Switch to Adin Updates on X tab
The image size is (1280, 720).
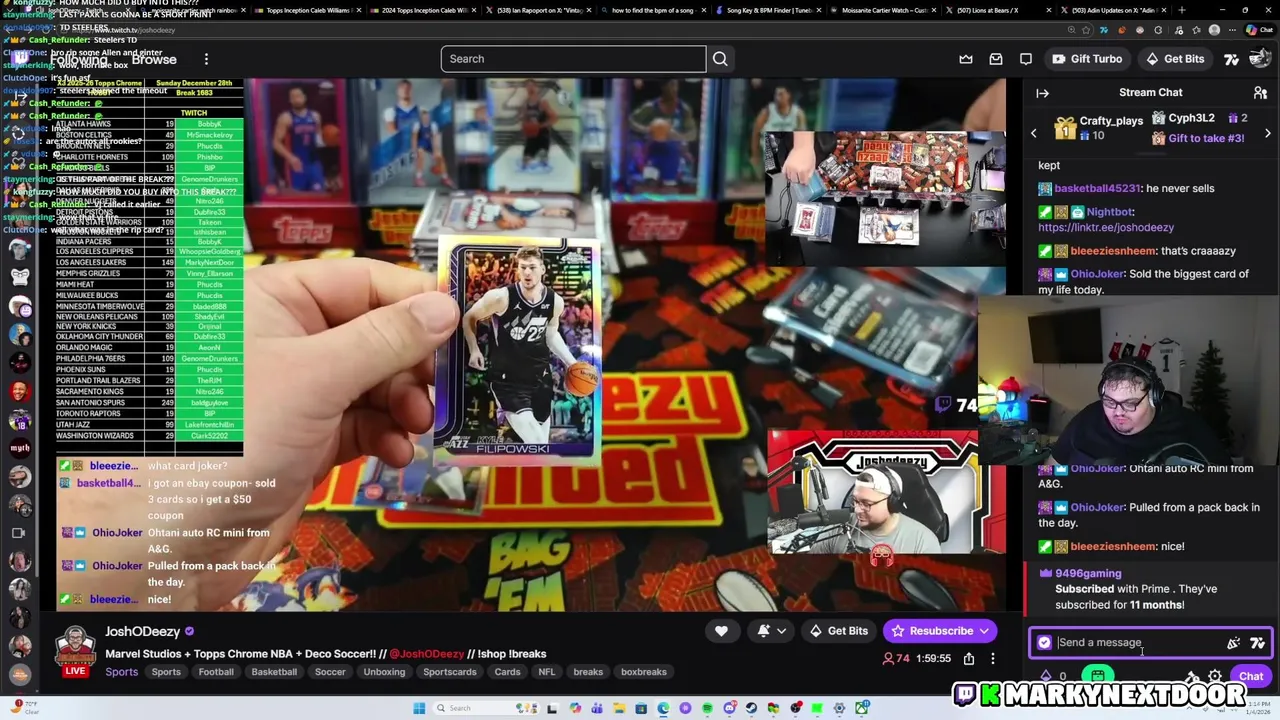(1114, 10)
